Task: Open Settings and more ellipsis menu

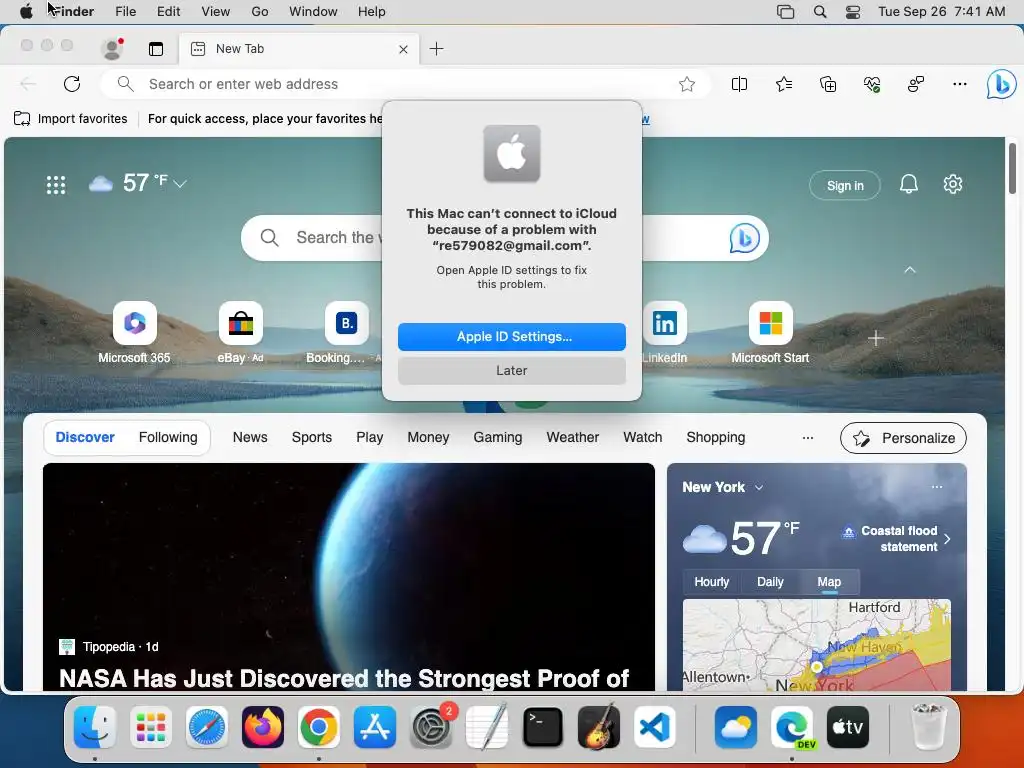Action: (959, 84)
